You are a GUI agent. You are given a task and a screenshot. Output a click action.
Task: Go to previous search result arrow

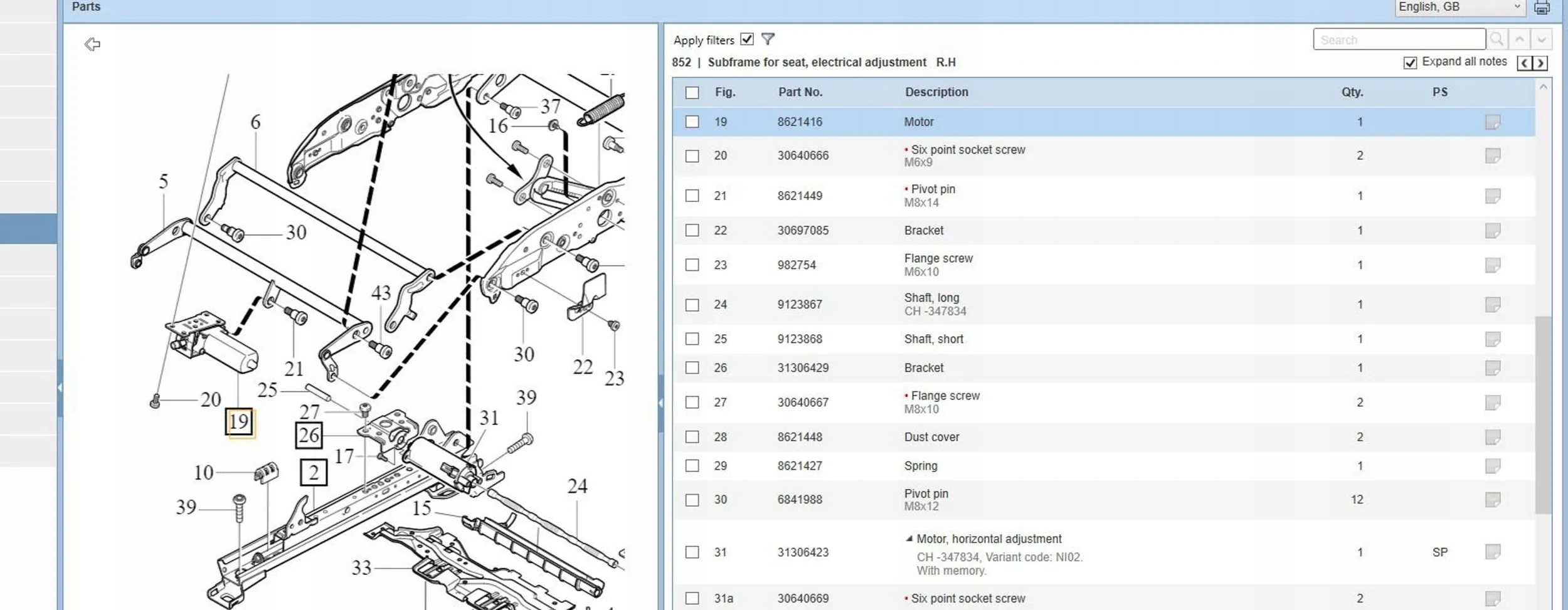(1519, 39)
